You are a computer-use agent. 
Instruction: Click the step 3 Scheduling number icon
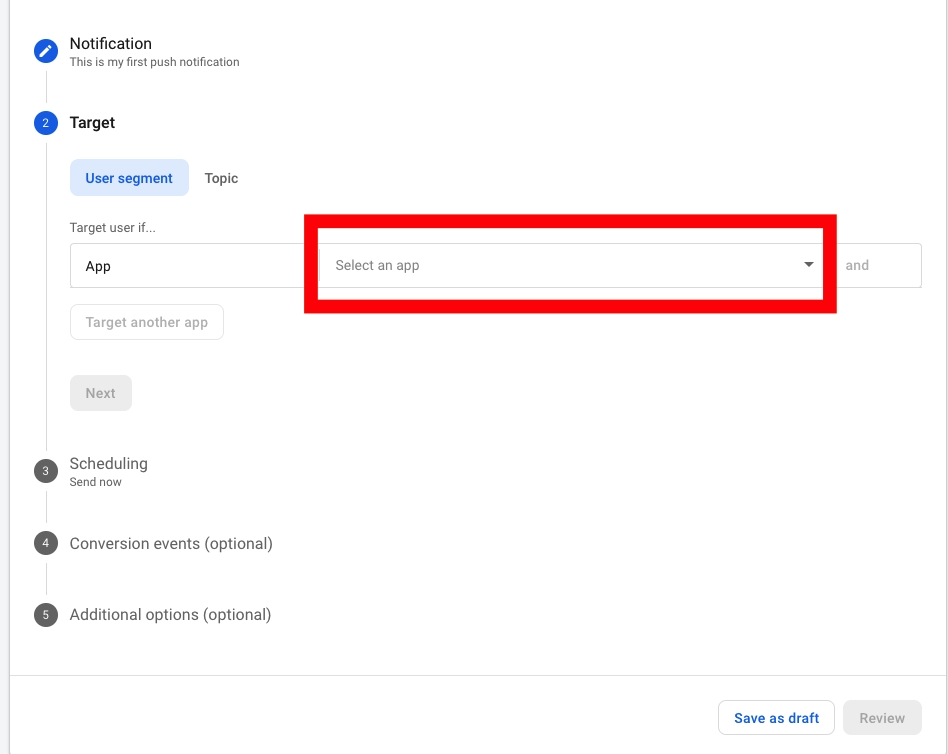(46, 471)
